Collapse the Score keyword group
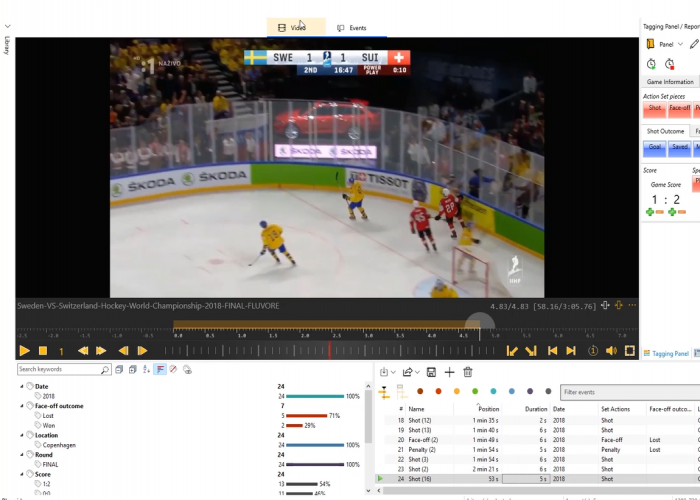The image size is (700, 500). (21, 475)
